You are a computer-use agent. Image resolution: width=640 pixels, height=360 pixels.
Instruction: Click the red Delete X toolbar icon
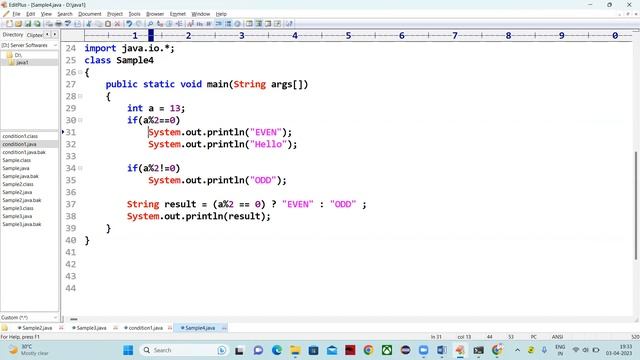pos(117,24)
